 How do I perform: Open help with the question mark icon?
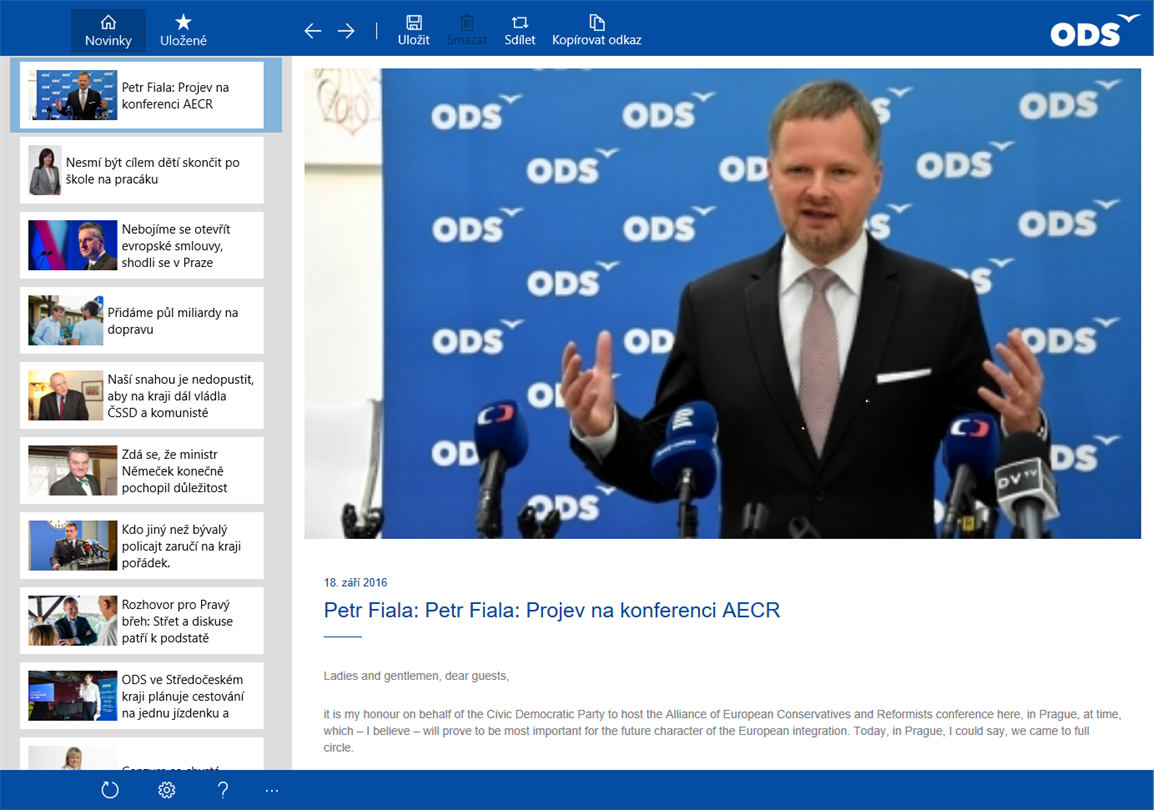[x=223, y=790]
